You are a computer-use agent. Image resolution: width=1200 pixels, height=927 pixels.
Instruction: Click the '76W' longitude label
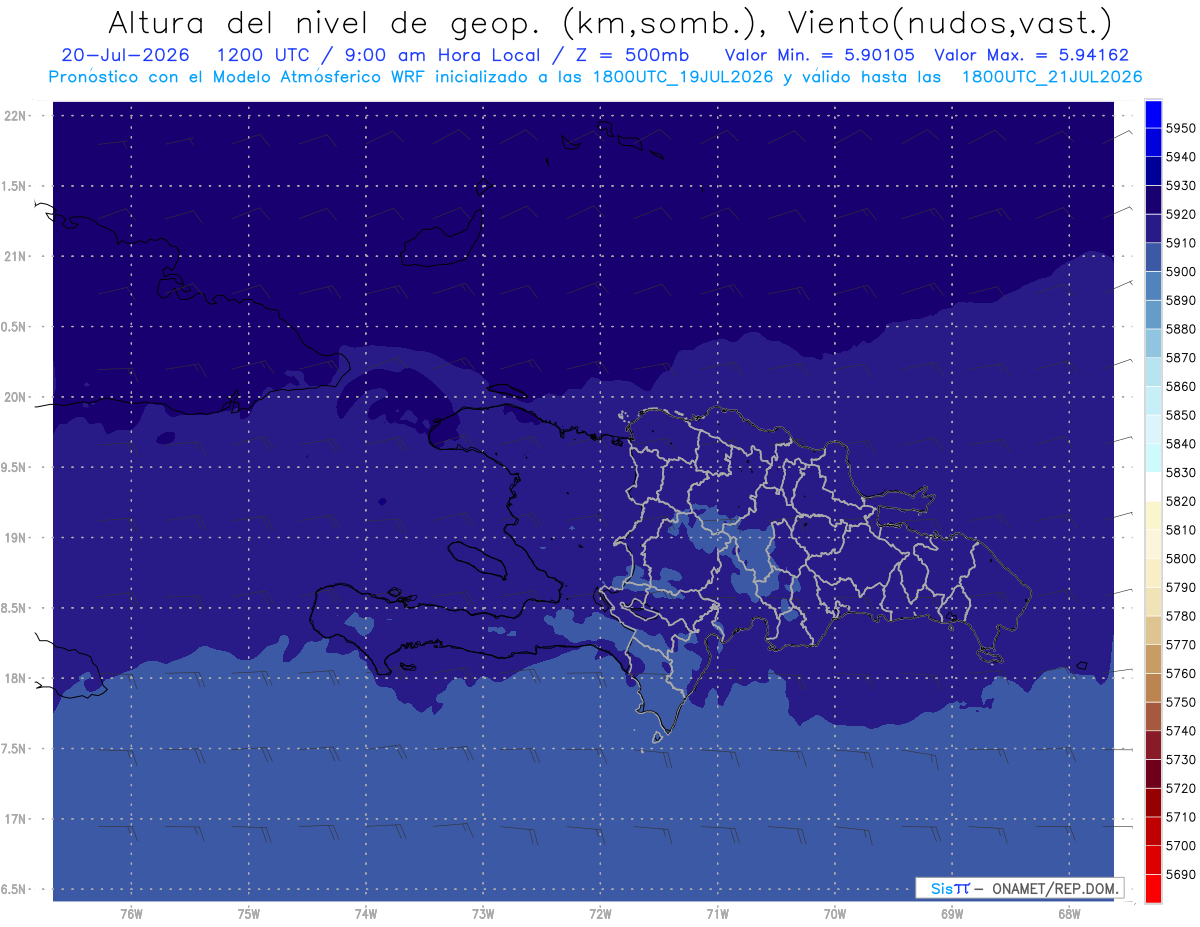(x=131, y=914)
